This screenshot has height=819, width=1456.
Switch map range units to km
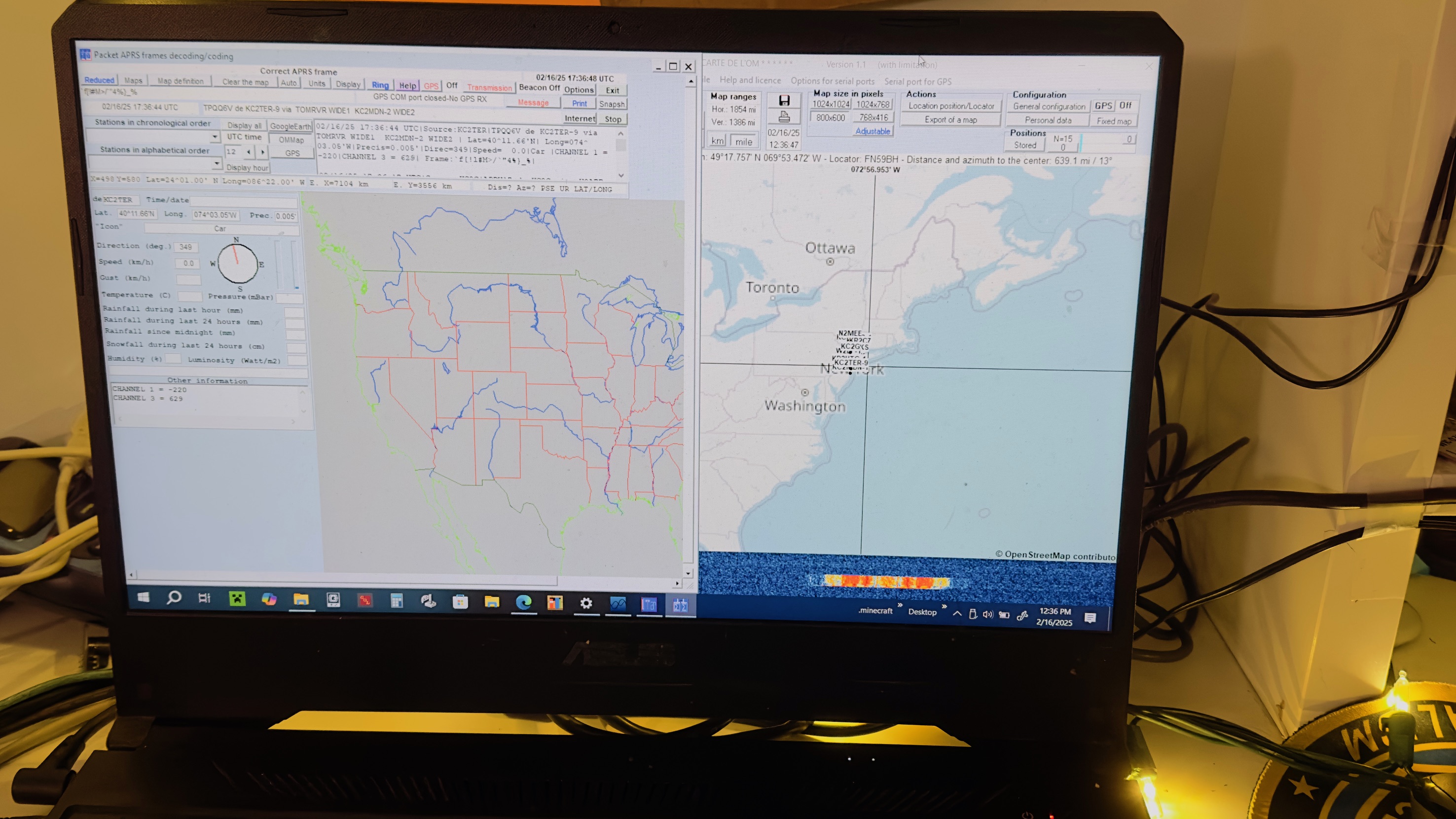point(717,141)
